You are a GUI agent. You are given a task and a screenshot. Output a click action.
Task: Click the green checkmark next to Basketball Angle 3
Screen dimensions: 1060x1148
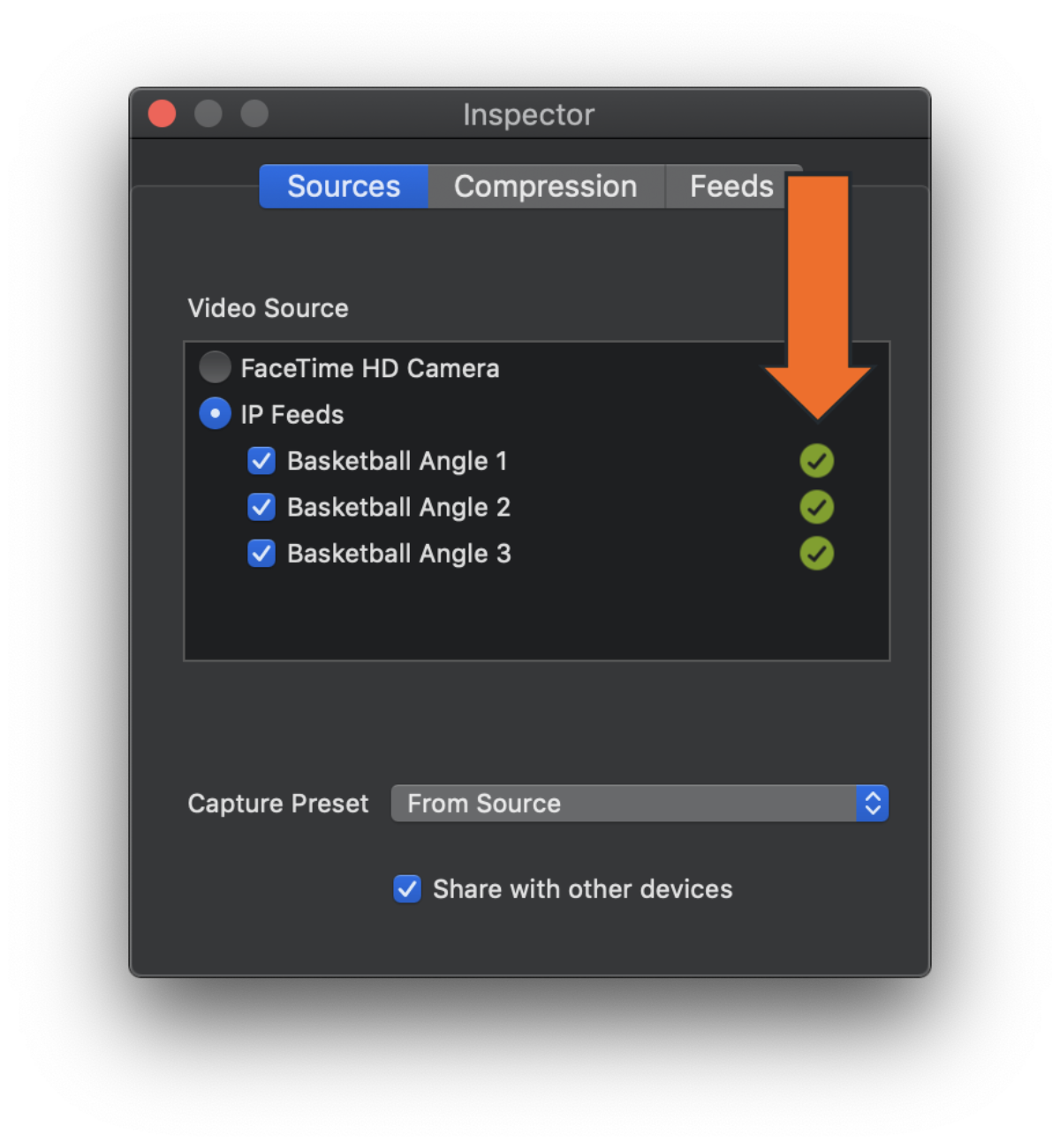tap(816, 554)
